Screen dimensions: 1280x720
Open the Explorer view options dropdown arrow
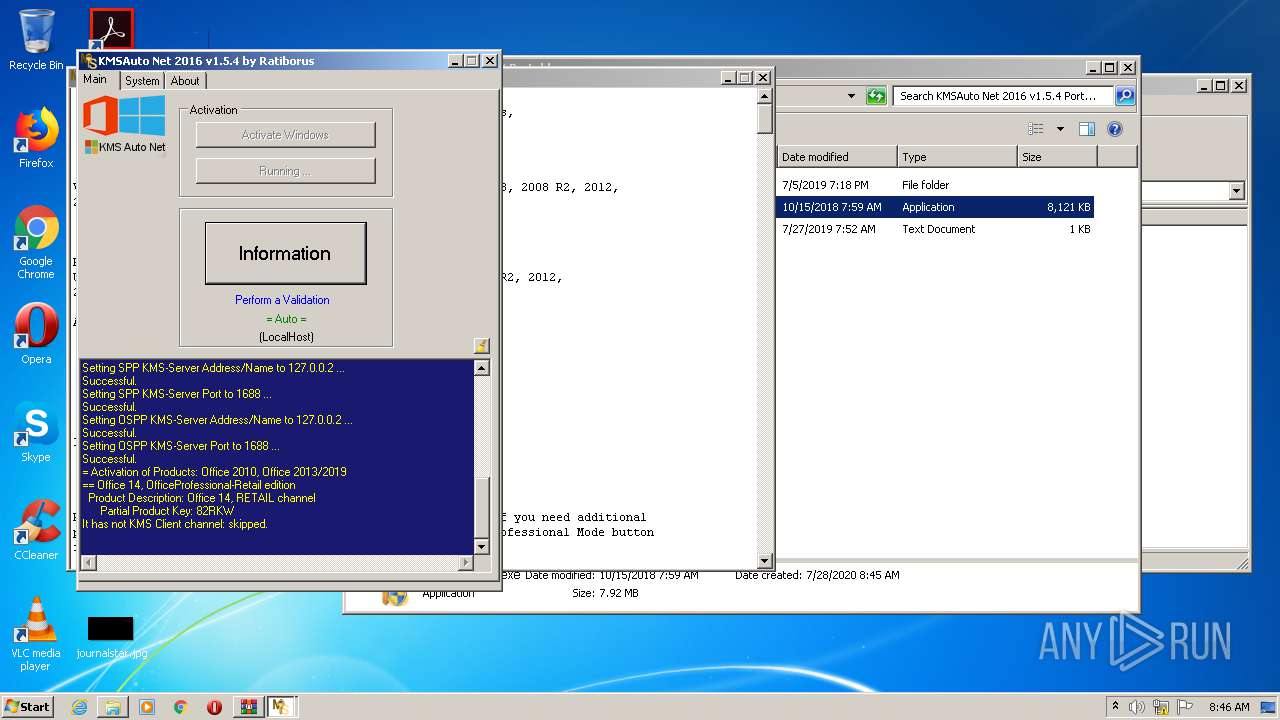[x=1060, y=129]
